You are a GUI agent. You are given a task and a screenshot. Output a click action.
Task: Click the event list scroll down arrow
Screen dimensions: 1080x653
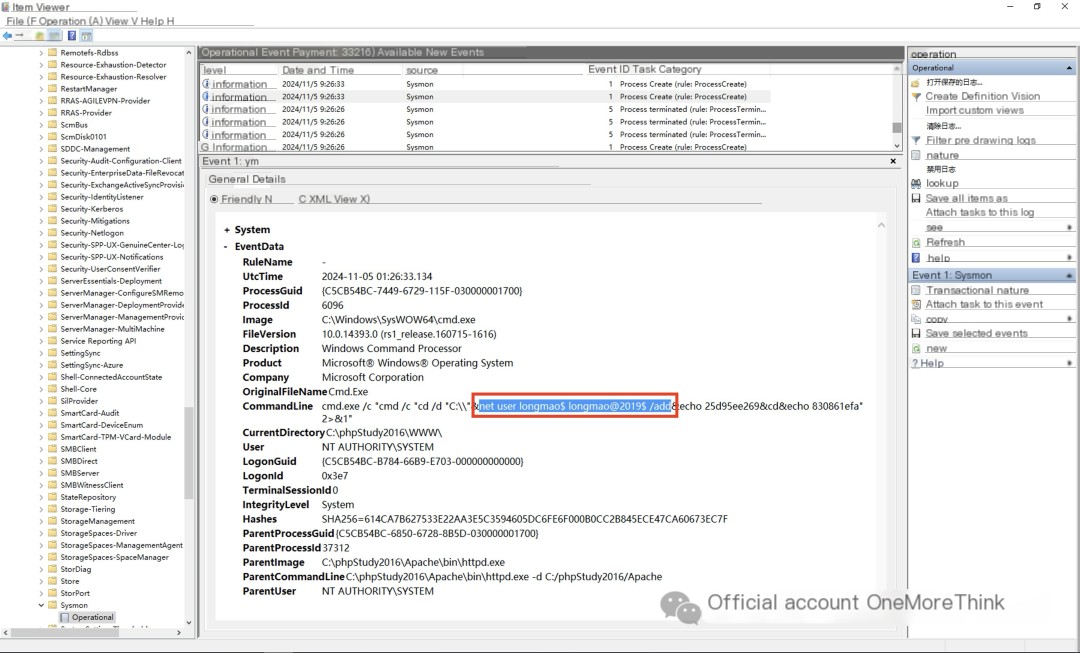(897, 145)
